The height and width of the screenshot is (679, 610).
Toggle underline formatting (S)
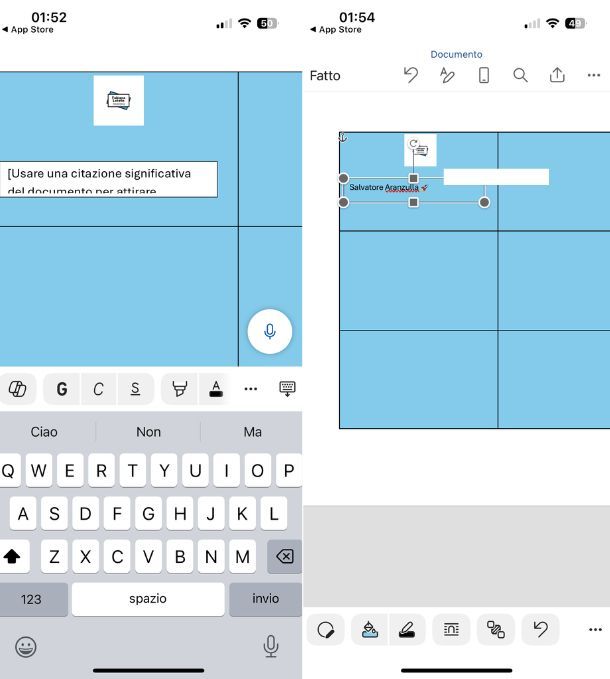tap(135, 388)
